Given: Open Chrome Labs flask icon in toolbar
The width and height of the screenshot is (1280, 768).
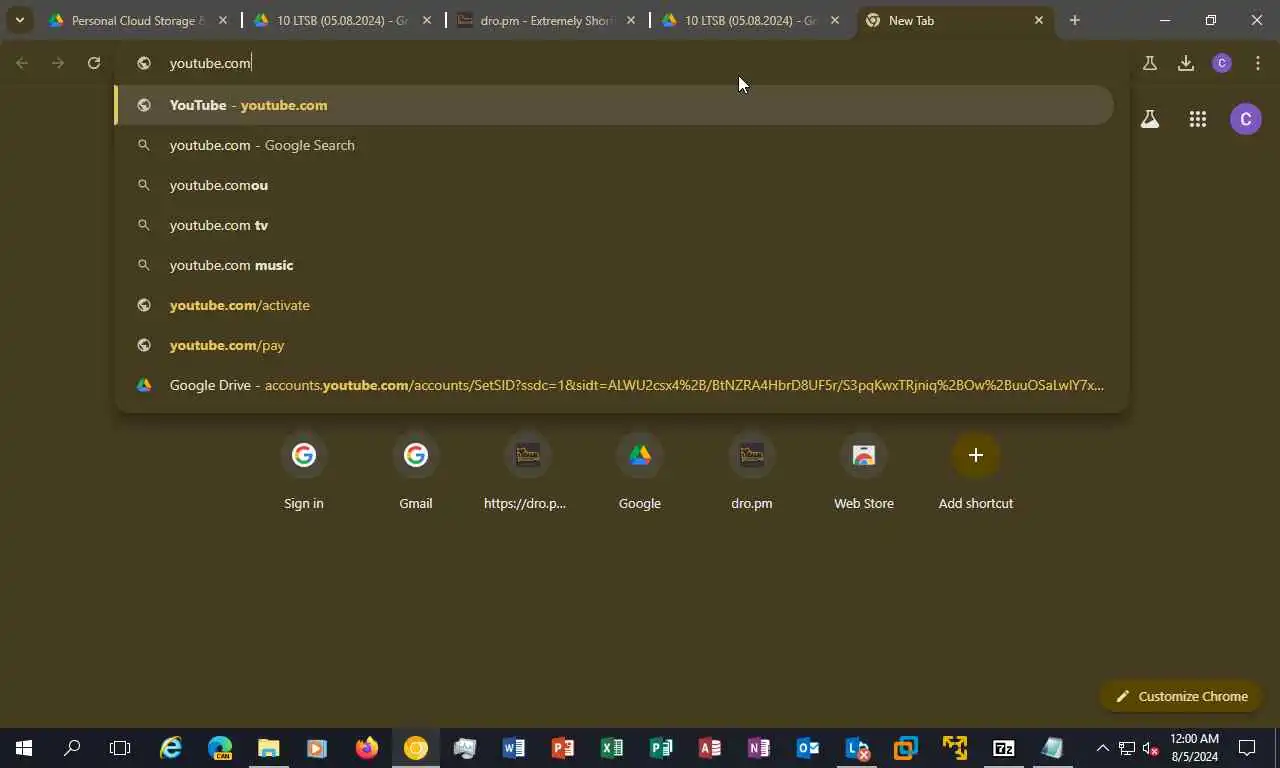Looking at the screenshot, I should pyautogui.click(x=1149, y=63).
